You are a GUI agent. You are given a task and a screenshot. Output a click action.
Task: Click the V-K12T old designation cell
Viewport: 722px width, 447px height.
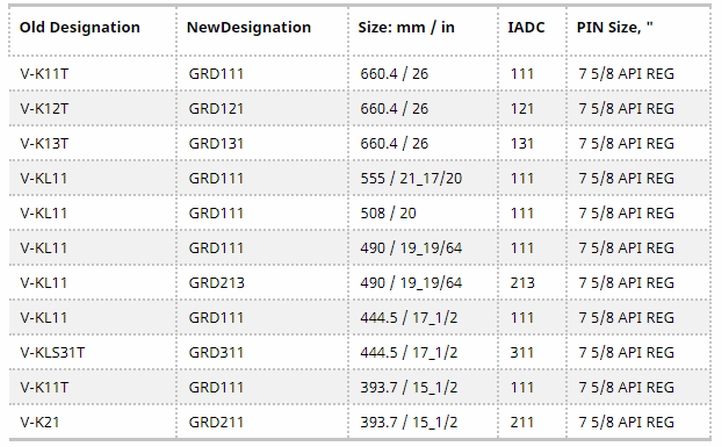pos(44,109)
